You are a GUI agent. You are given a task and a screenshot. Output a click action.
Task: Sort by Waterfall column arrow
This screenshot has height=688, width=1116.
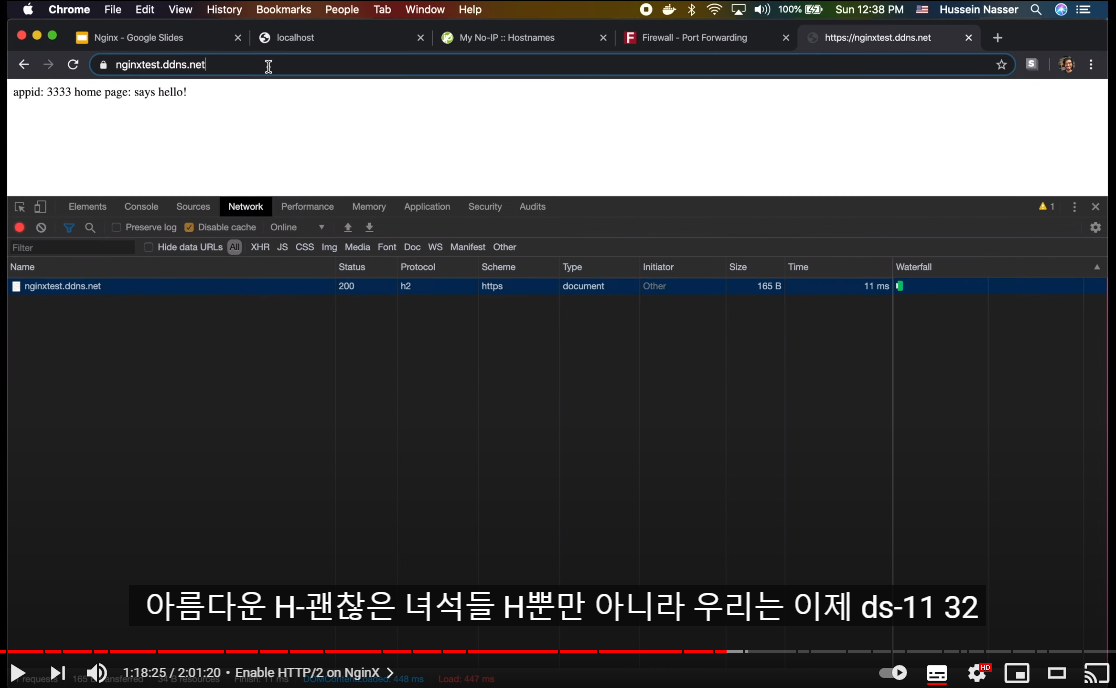pyautogui.click(x=1097, y=268)
